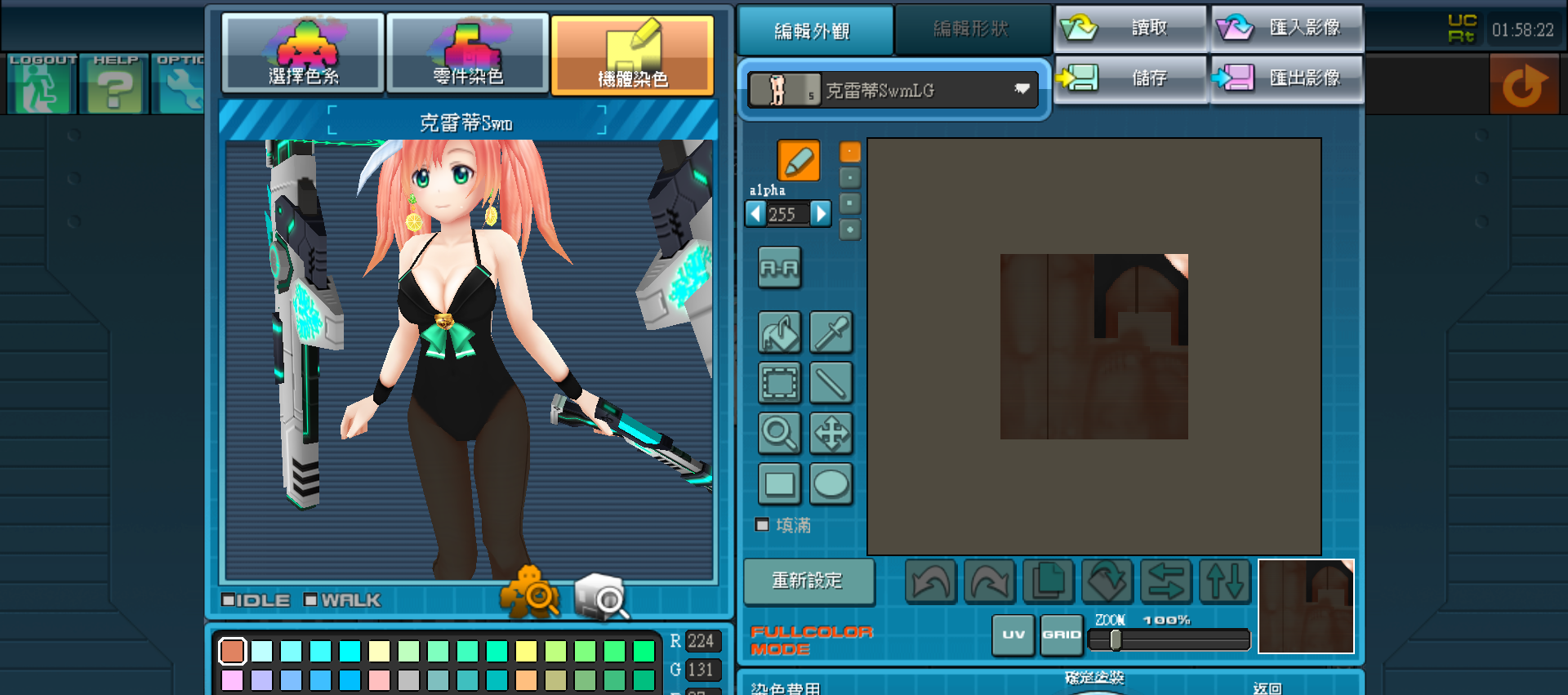1568x695 pixels.
Task: Select the pencil drawing tool
Action: pyautogui.click(x=799, y=160)
